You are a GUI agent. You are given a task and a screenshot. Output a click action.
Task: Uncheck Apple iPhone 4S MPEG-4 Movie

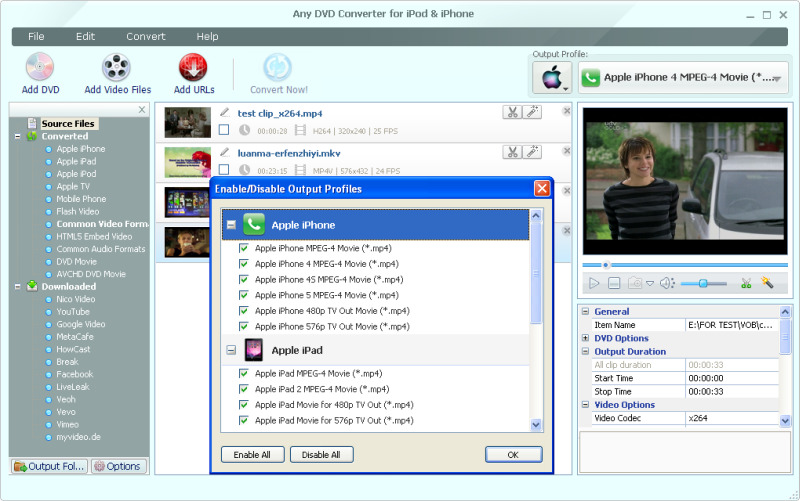click(243, 280)
